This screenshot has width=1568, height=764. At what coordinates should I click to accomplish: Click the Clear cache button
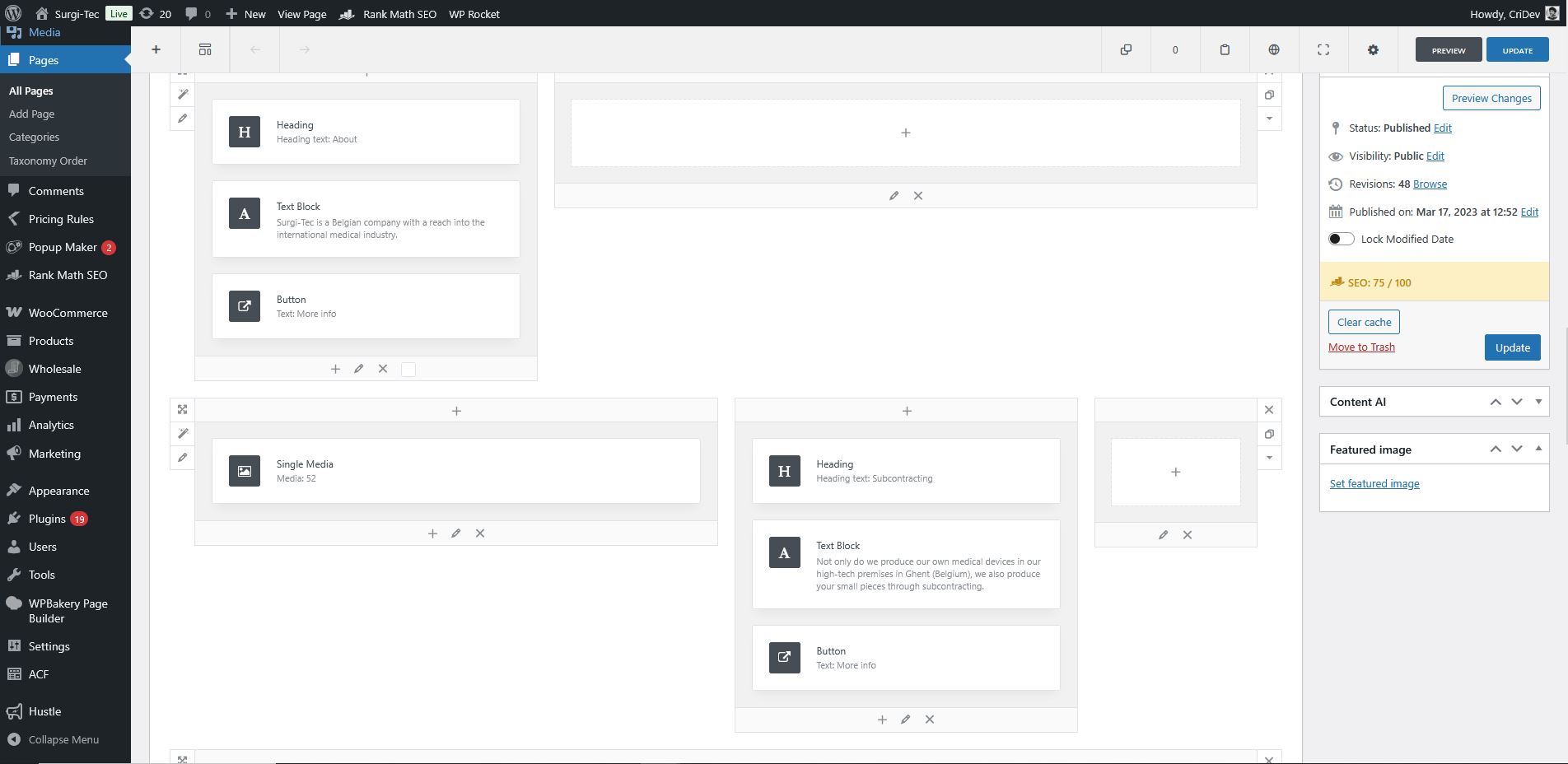1364,322
